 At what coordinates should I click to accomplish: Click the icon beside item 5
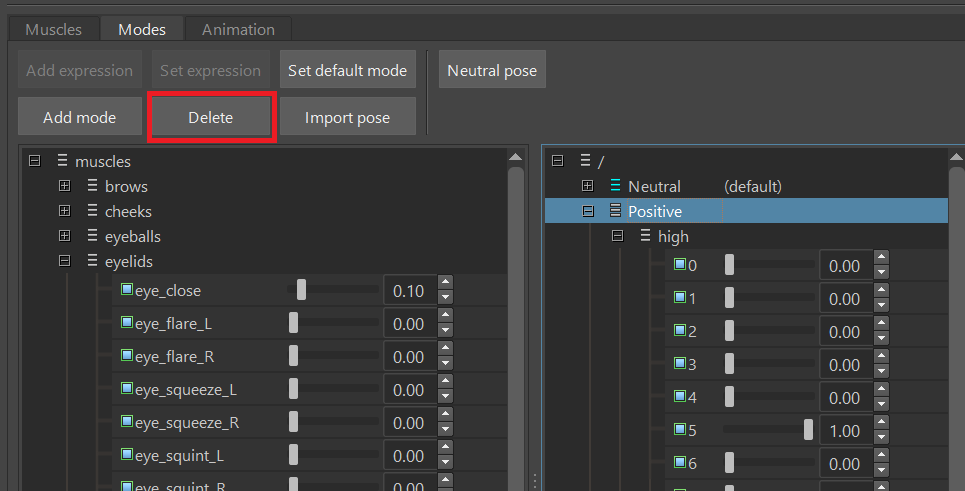680,430
